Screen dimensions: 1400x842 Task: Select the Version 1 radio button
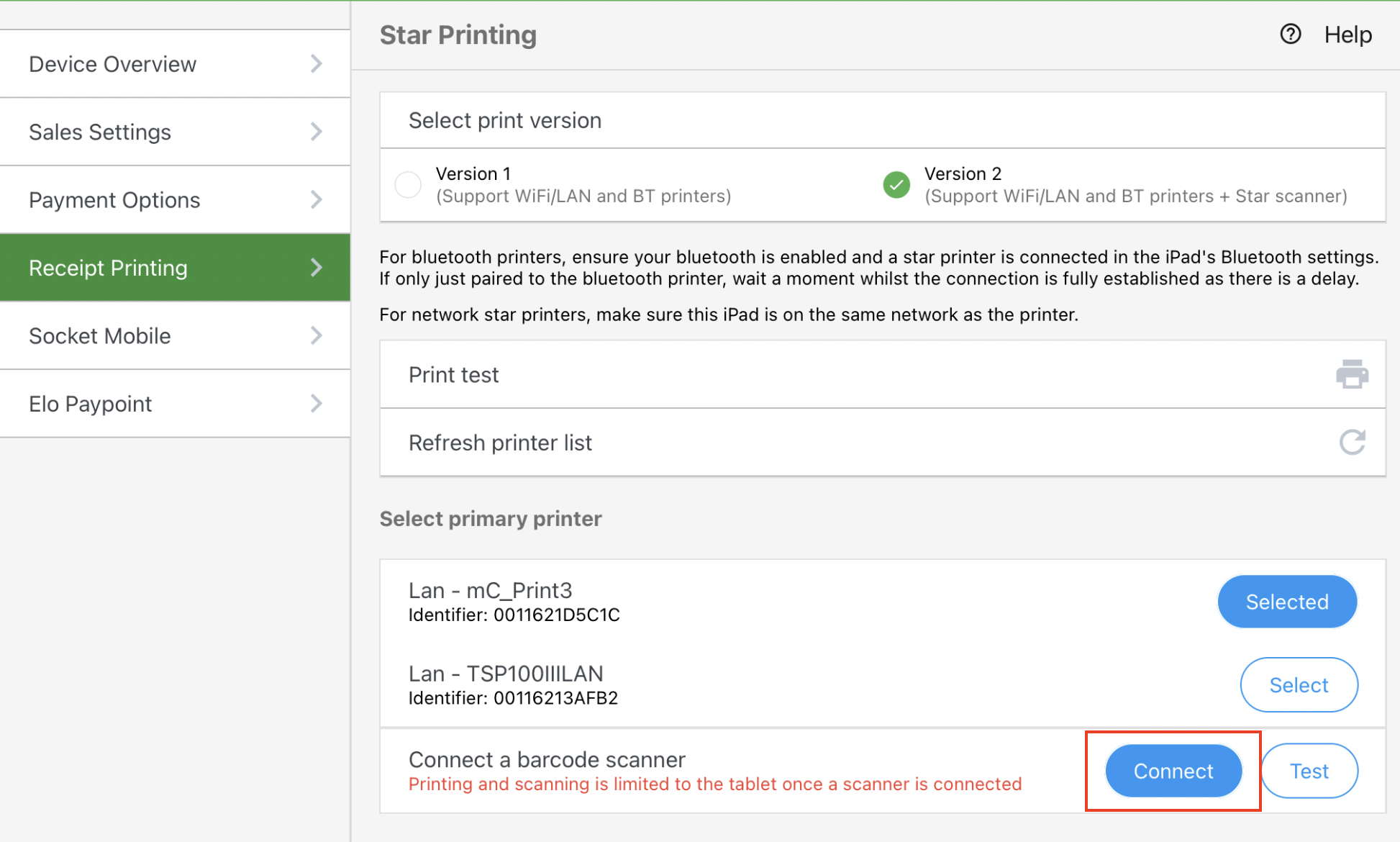coord(408,184)
